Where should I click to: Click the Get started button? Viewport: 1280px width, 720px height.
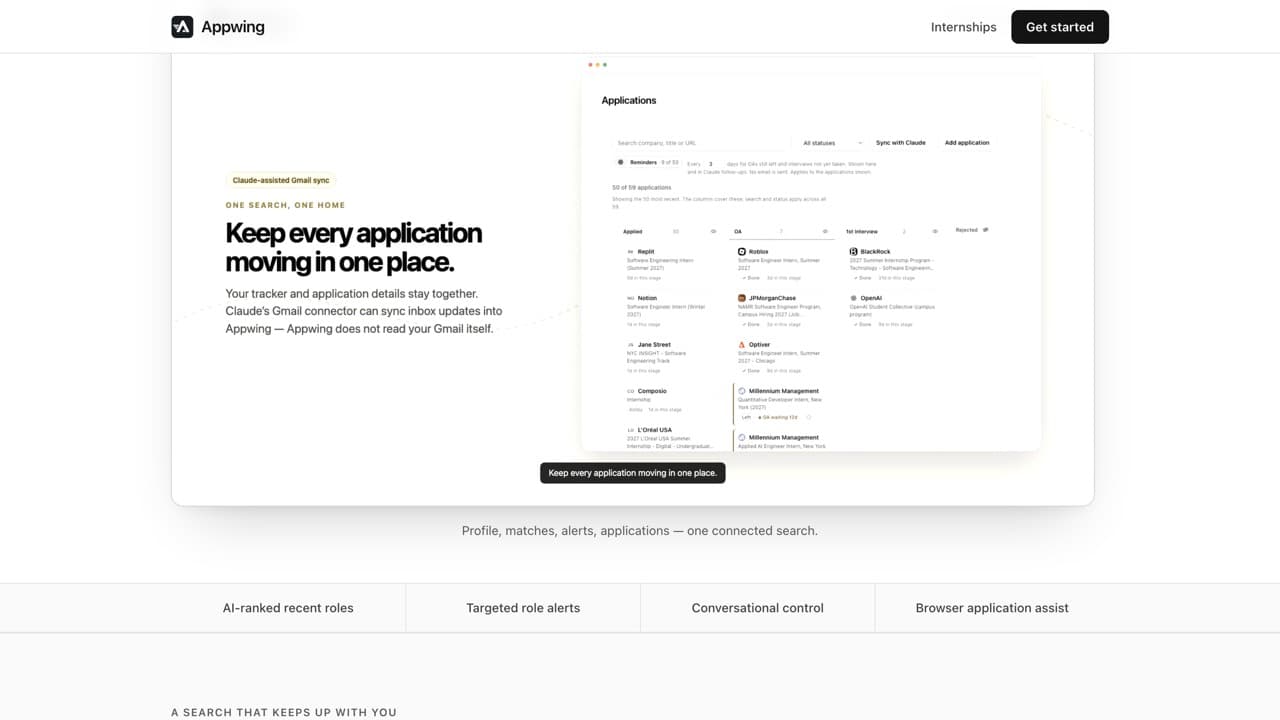click(1060, 27)
